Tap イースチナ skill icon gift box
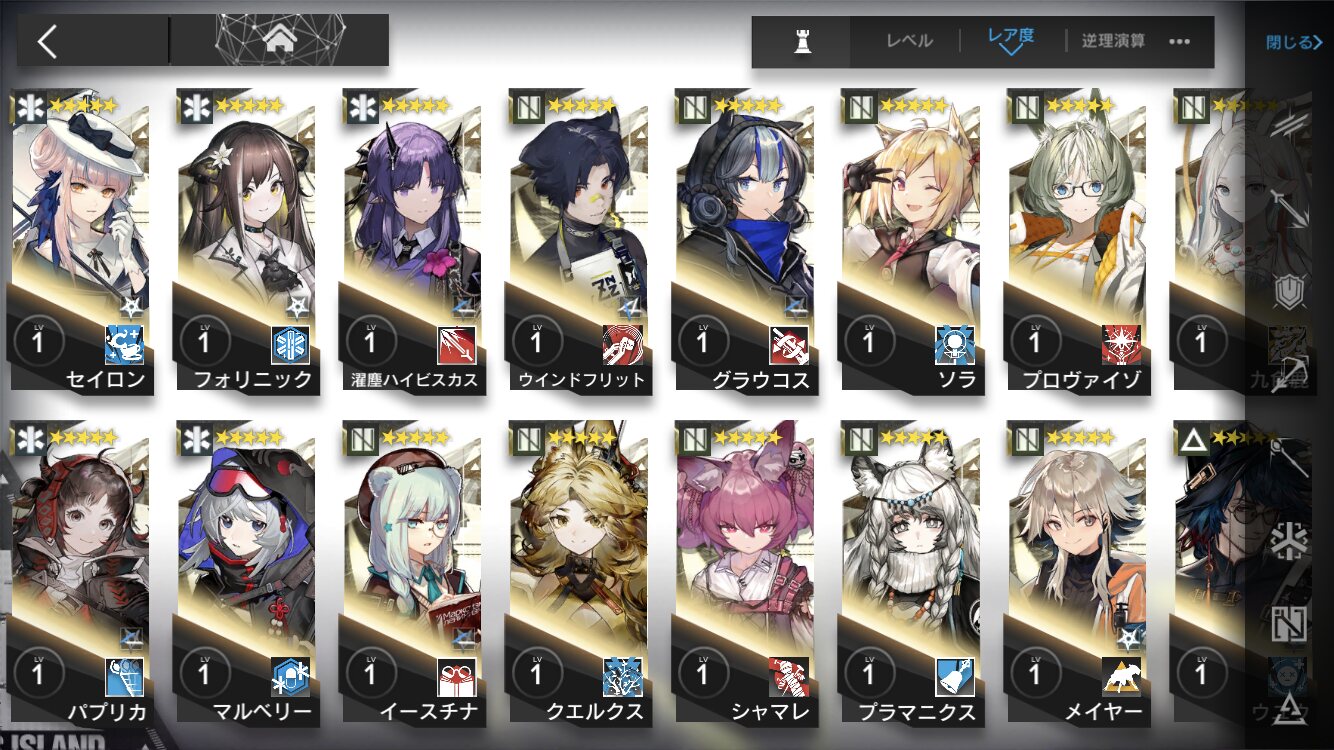The width and height of the screenshot is (1334, 750). 456,677
